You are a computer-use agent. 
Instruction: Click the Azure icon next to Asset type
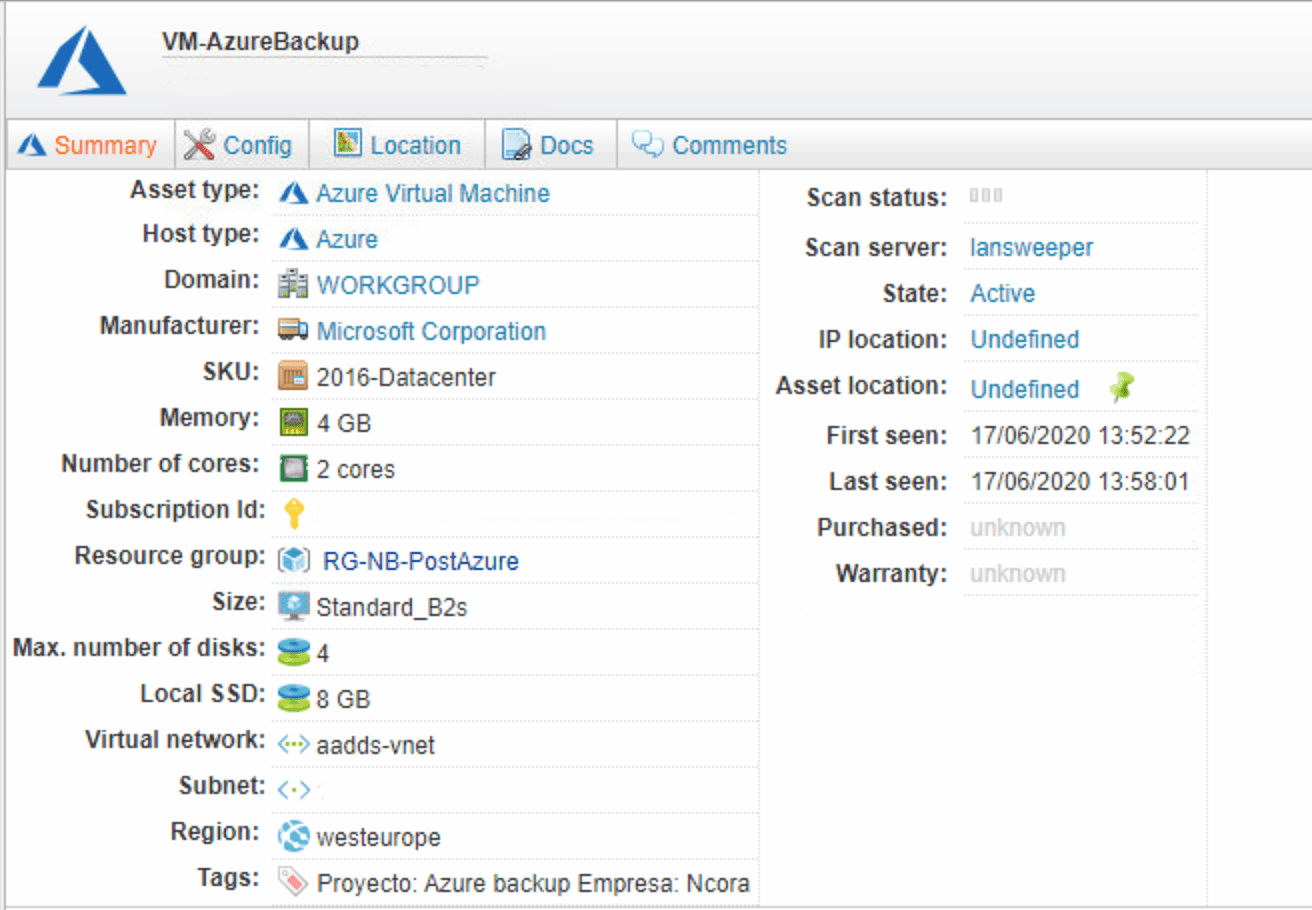pos(293,193)
